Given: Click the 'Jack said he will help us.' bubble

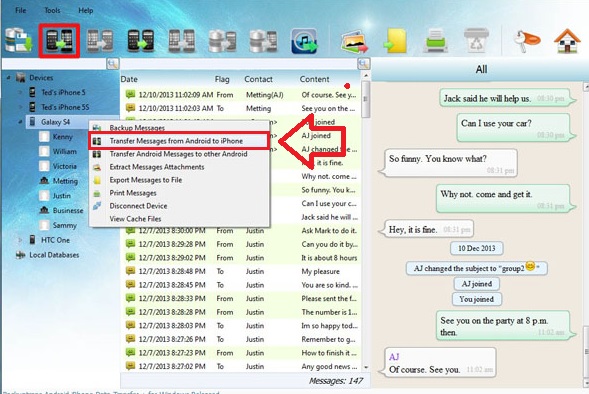Looking at the screenshot, I should [507, 98].
